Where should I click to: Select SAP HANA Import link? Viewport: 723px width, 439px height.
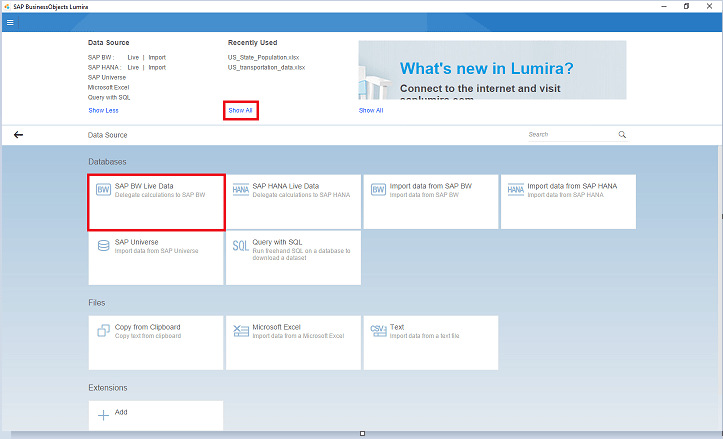(157, 67)
